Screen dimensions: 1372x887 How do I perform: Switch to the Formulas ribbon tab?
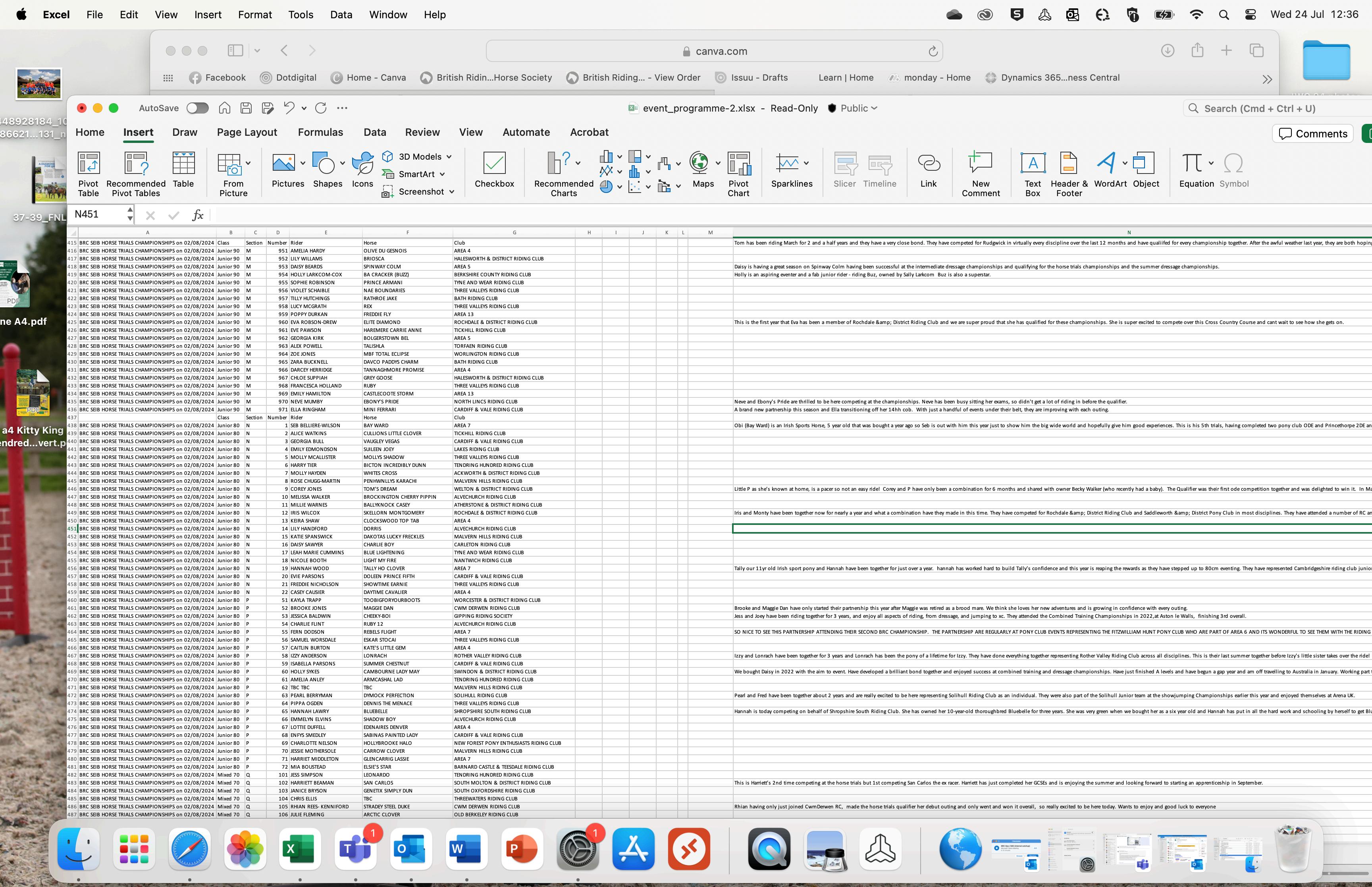pos(320,133)
